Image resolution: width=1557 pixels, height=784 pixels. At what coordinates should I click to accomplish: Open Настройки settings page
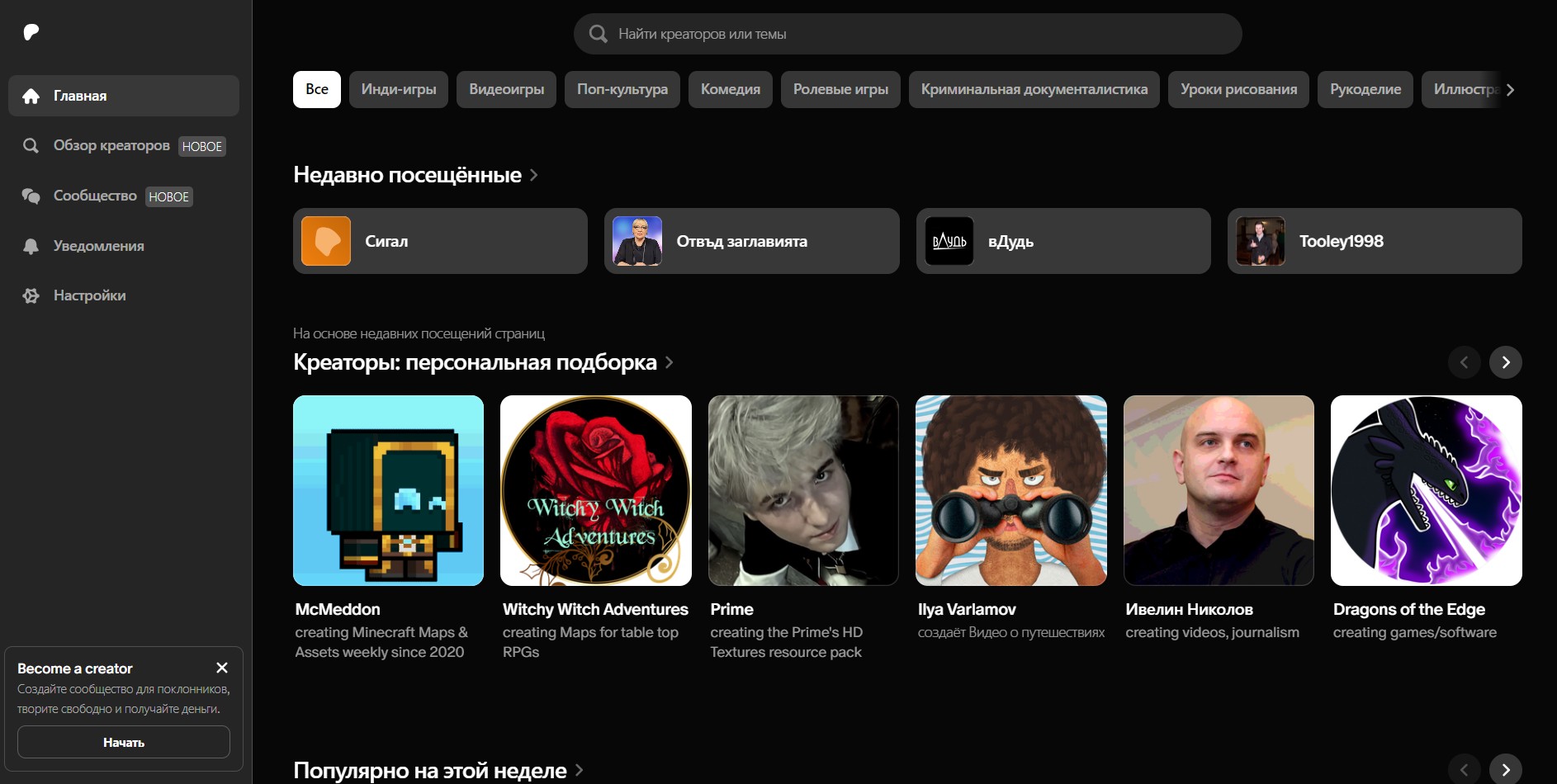124,295
